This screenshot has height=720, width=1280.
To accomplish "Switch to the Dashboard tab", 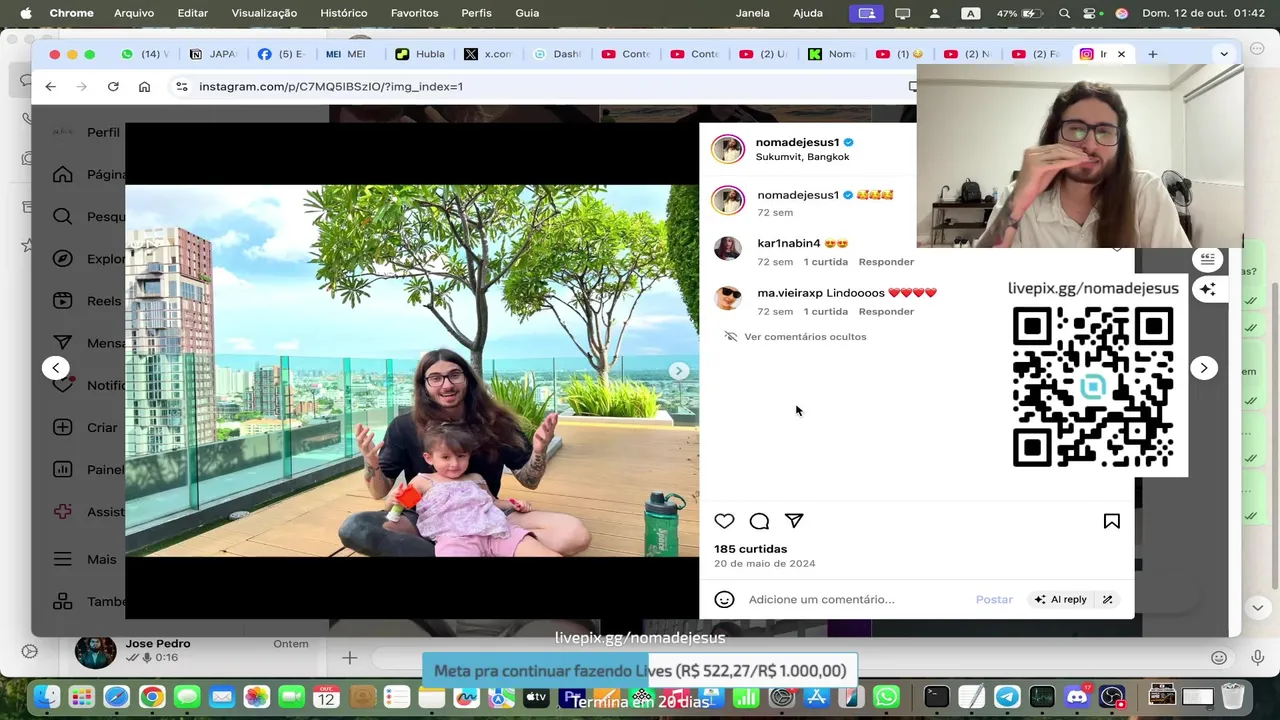I will [x=557, y=54].
